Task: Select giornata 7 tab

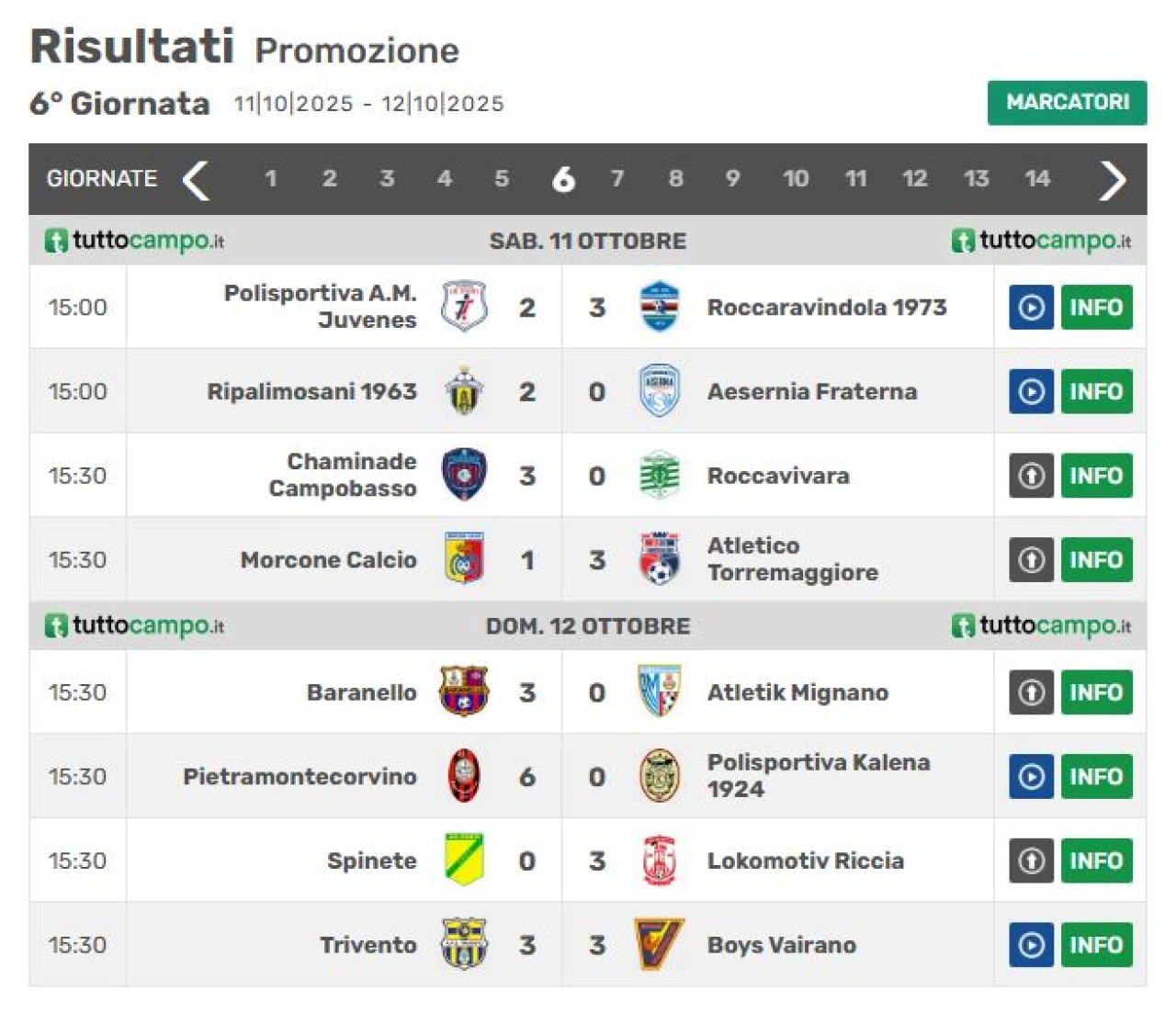Action: pos(617,178)
